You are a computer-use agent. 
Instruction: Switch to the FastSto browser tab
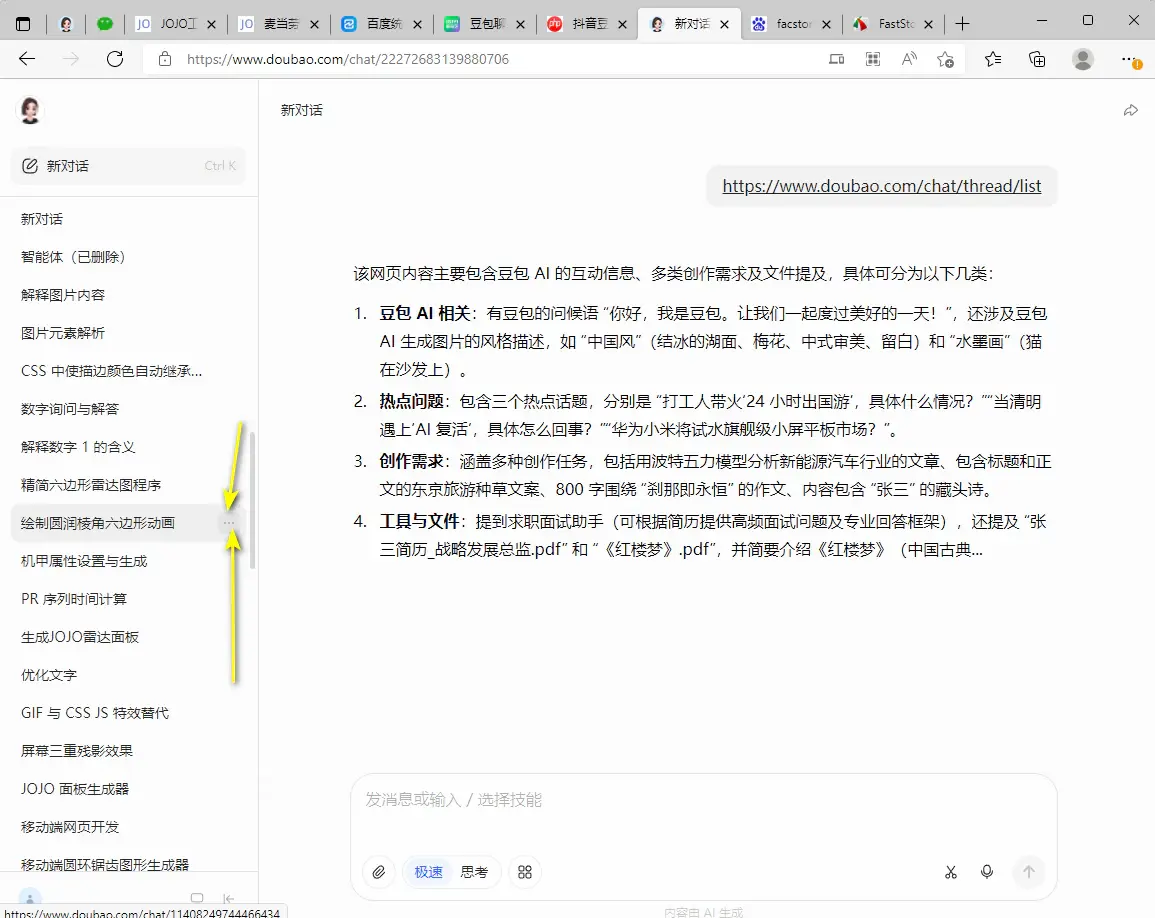coord(894,24)
